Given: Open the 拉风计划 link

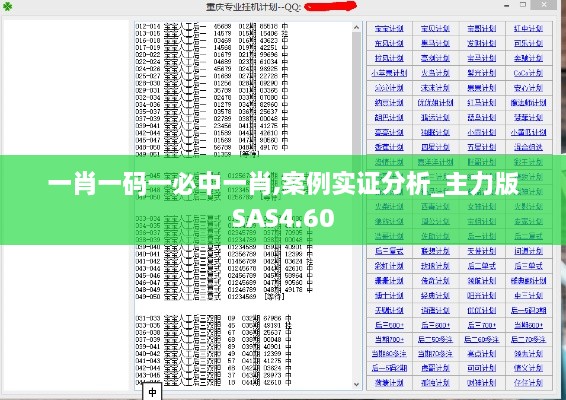Looking at the screenshot, I should (389, 58).
